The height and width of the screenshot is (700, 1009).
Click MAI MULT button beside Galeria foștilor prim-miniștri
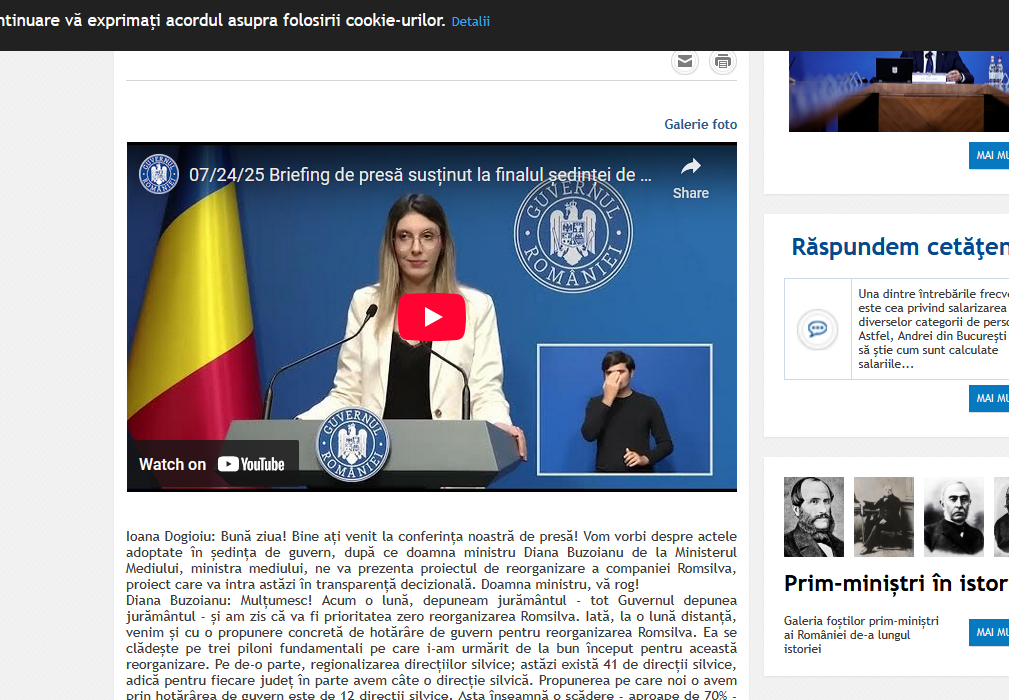pyautogui.click(x=989, y=632)
